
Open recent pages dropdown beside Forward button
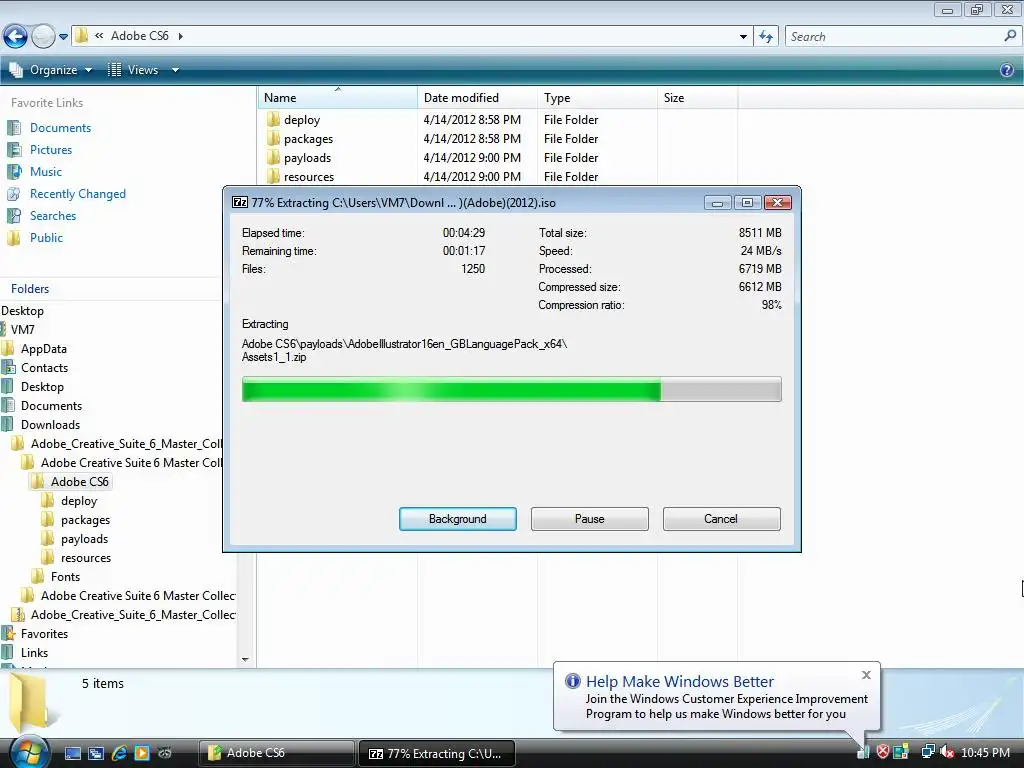tap(63, 37)
